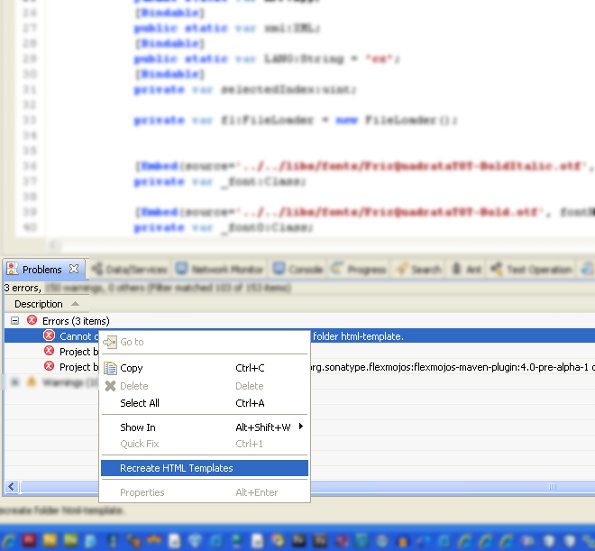Click the error icon on the Cannot row
Screen dimensions: 595x551
(x=49, y=336)
